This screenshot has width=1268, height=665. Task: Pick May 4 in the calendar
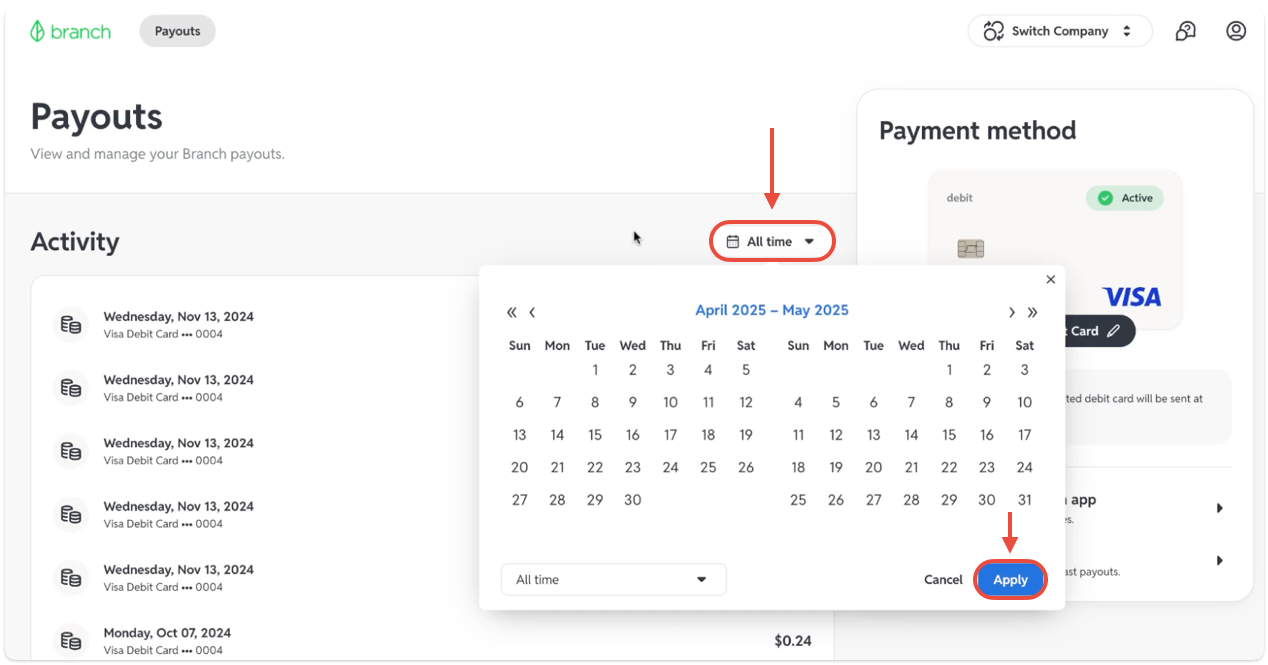coord(798,403)
